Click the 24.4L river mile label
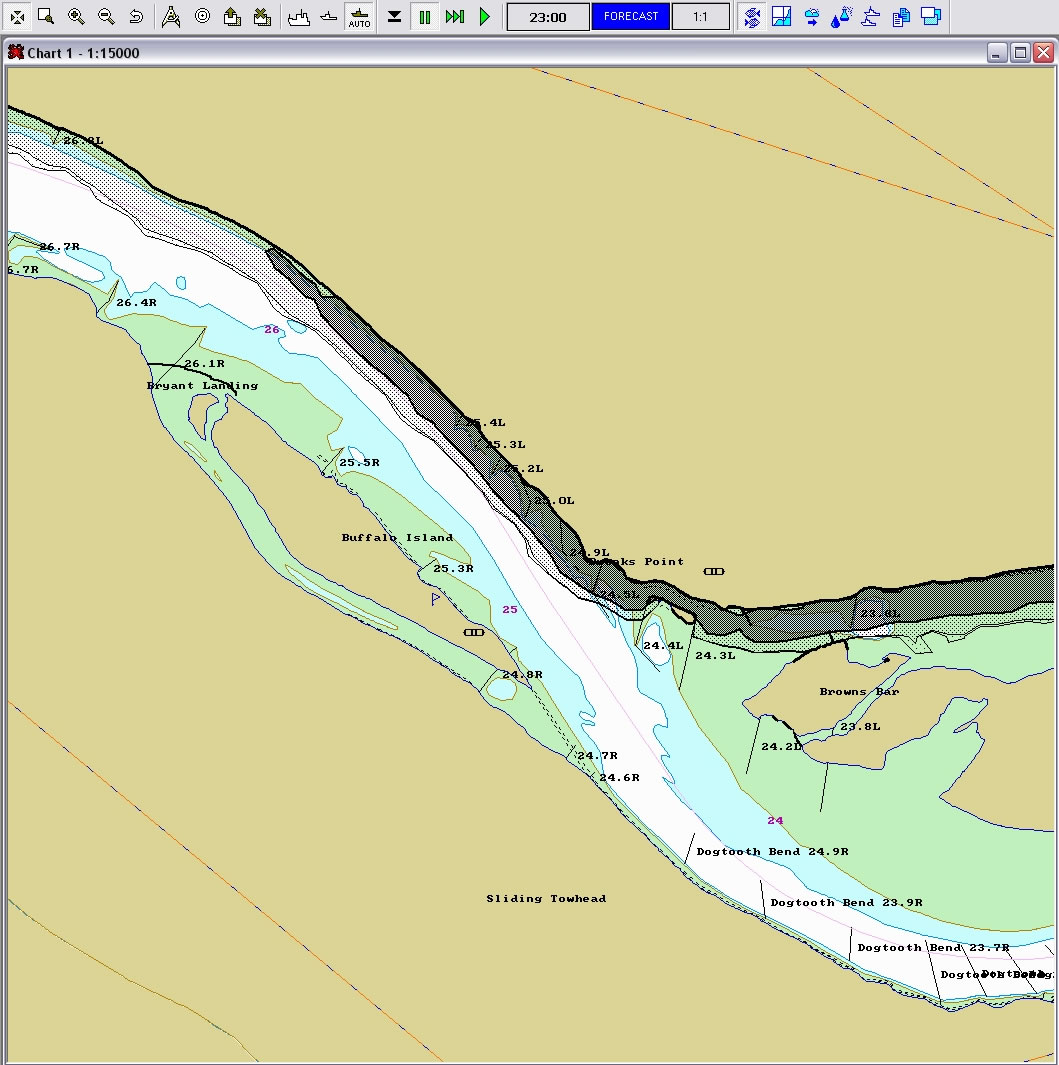This screenshot has height=1065, width=1059. (664, 645)
